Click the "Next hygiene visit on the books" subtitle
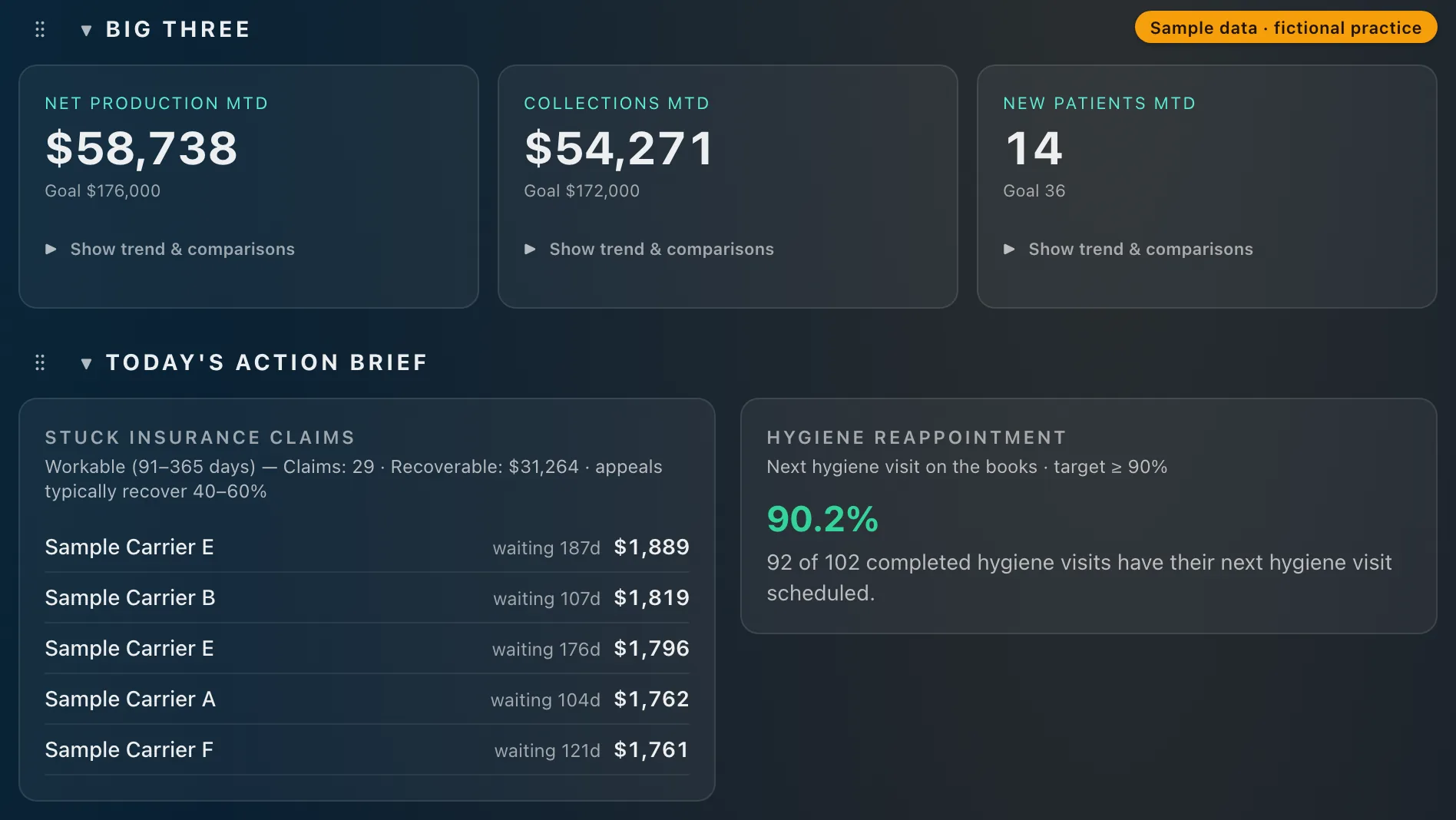The image size is (1456, 820). pos(967,467)
